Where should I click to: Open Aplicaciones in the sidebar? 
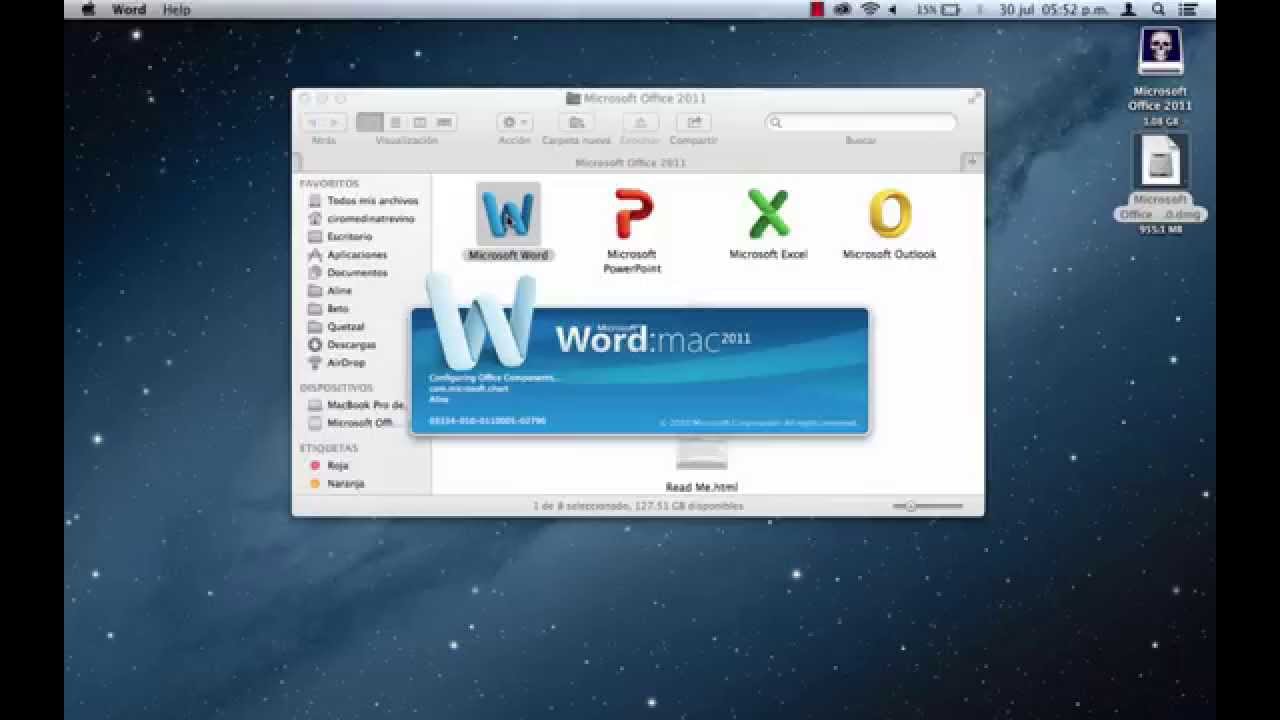pyautogui.click(x=347, y=255)
